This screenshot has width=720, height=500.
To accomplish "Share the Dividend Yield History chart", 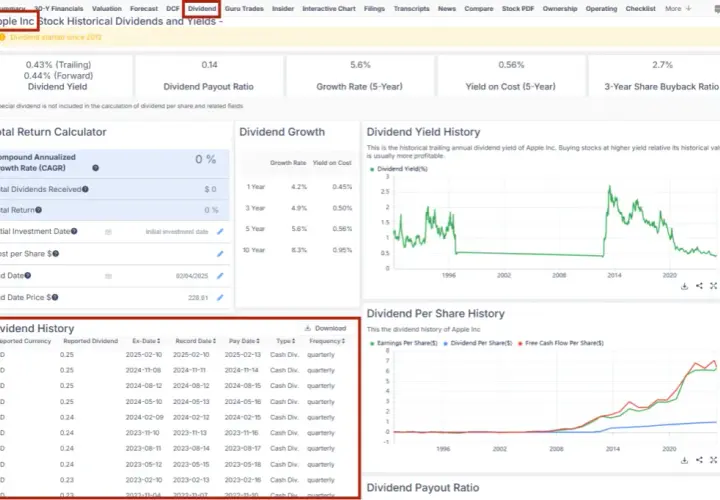I will click(699, 286).
